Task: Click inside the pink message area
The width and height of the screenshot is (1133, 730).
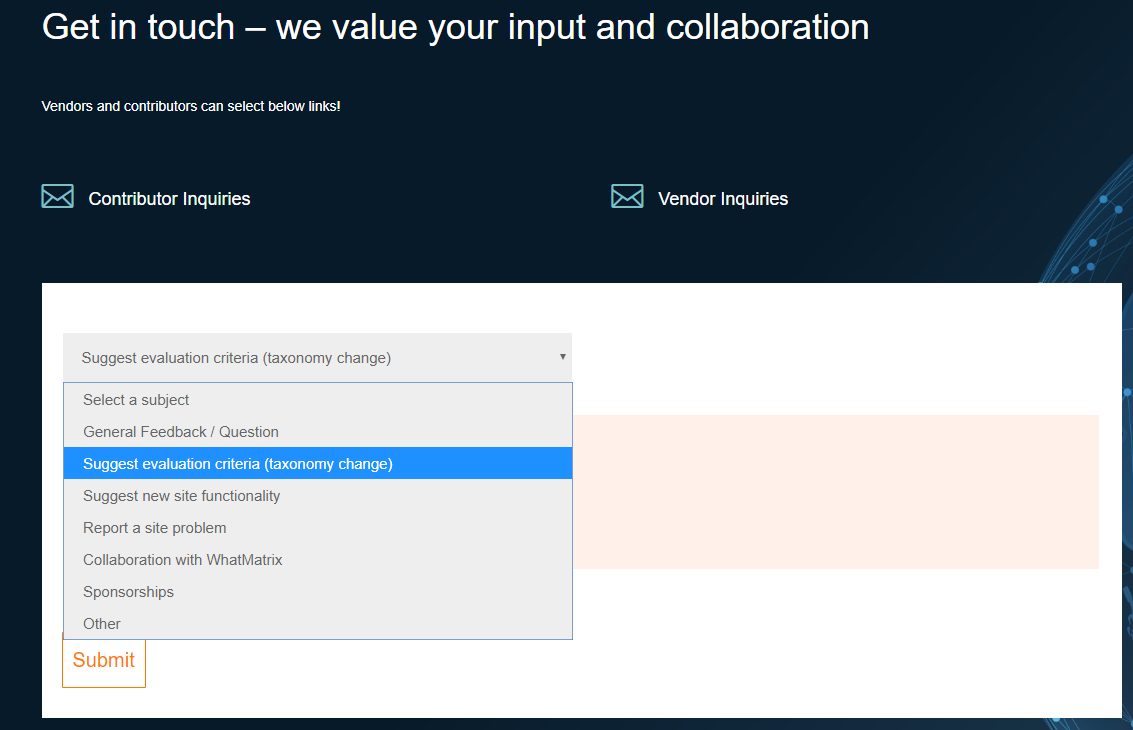Action: (835, 491)
